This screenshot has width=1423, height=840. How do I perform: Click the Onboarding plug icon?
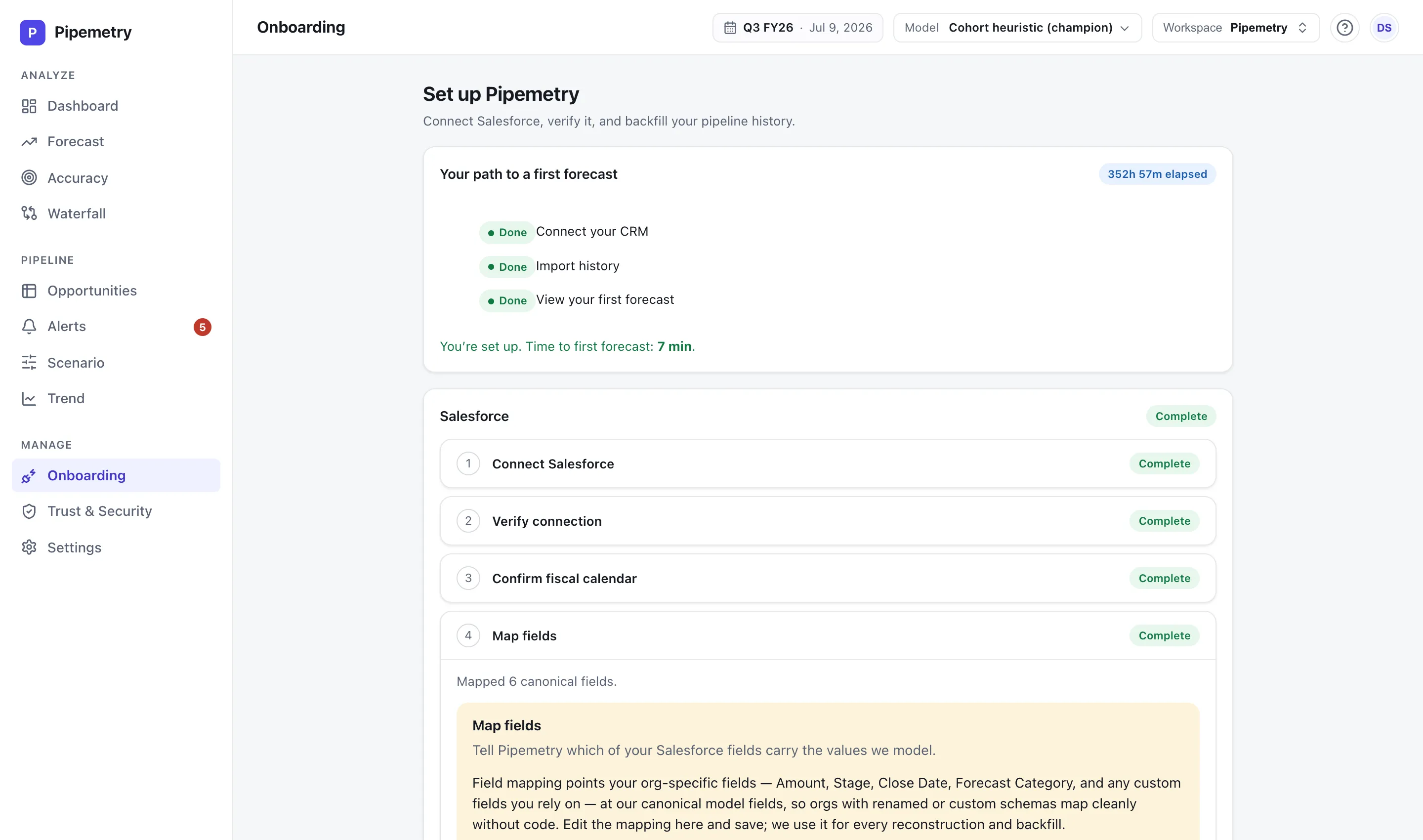click(29, 476)
